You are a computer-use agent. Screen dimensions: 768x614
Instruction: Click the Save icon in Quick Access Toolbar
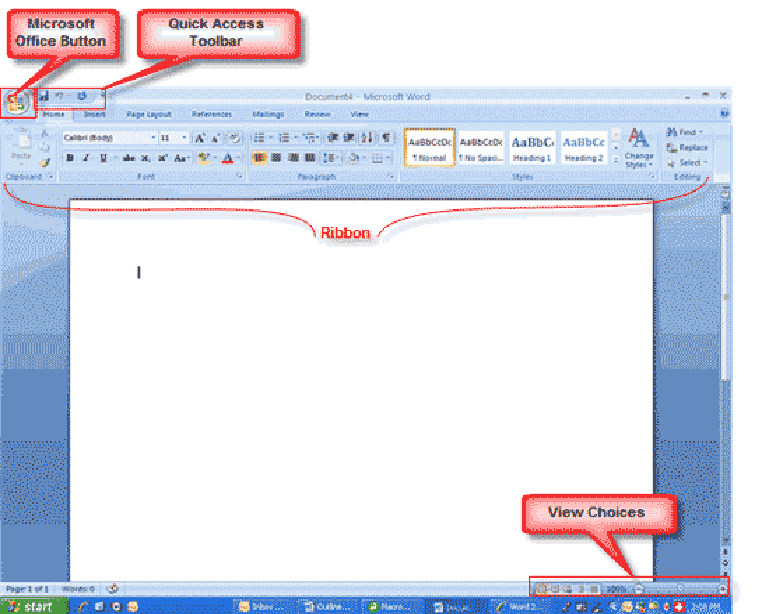click(x=44, y=97)
